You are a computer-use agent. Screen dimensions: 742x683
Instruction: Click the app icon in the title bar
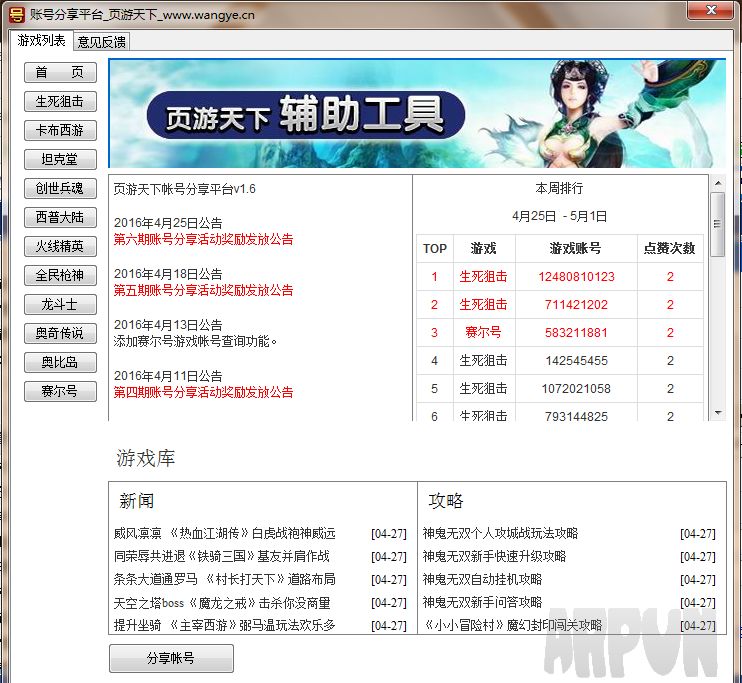click(16, 14)
